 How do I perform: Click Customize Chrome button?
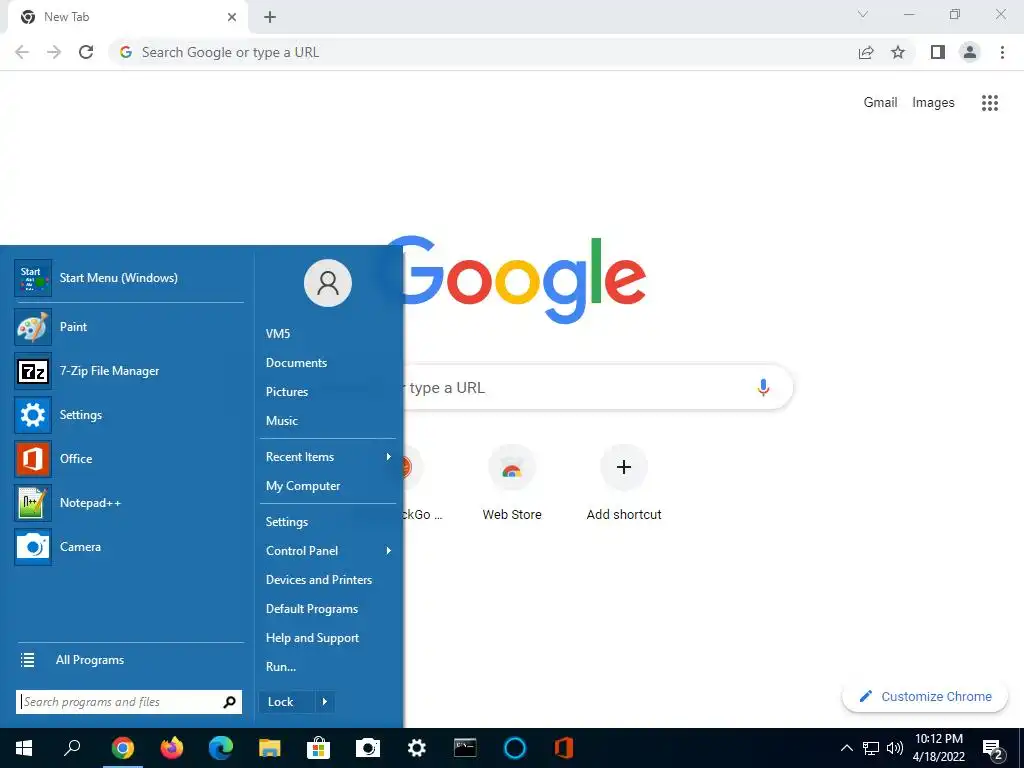tap(925, 696)
